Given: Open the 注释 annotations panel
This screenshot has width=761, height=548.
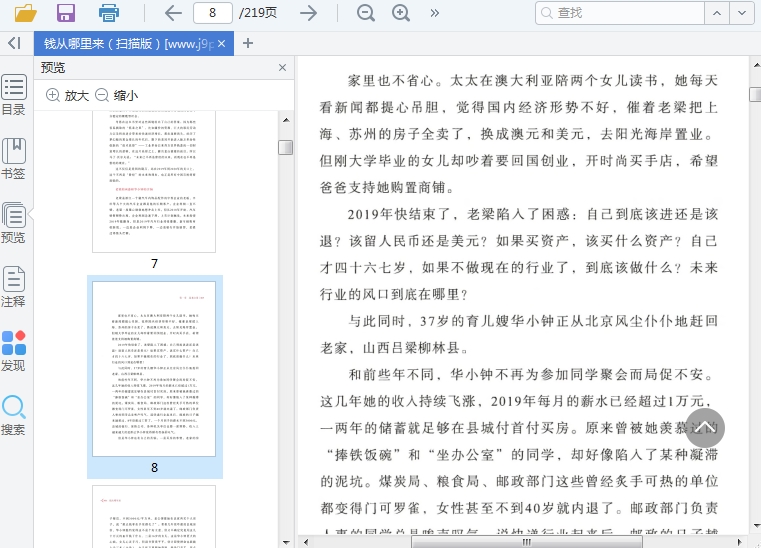Looking at the screenshot, I should click(x=14, y=287).
